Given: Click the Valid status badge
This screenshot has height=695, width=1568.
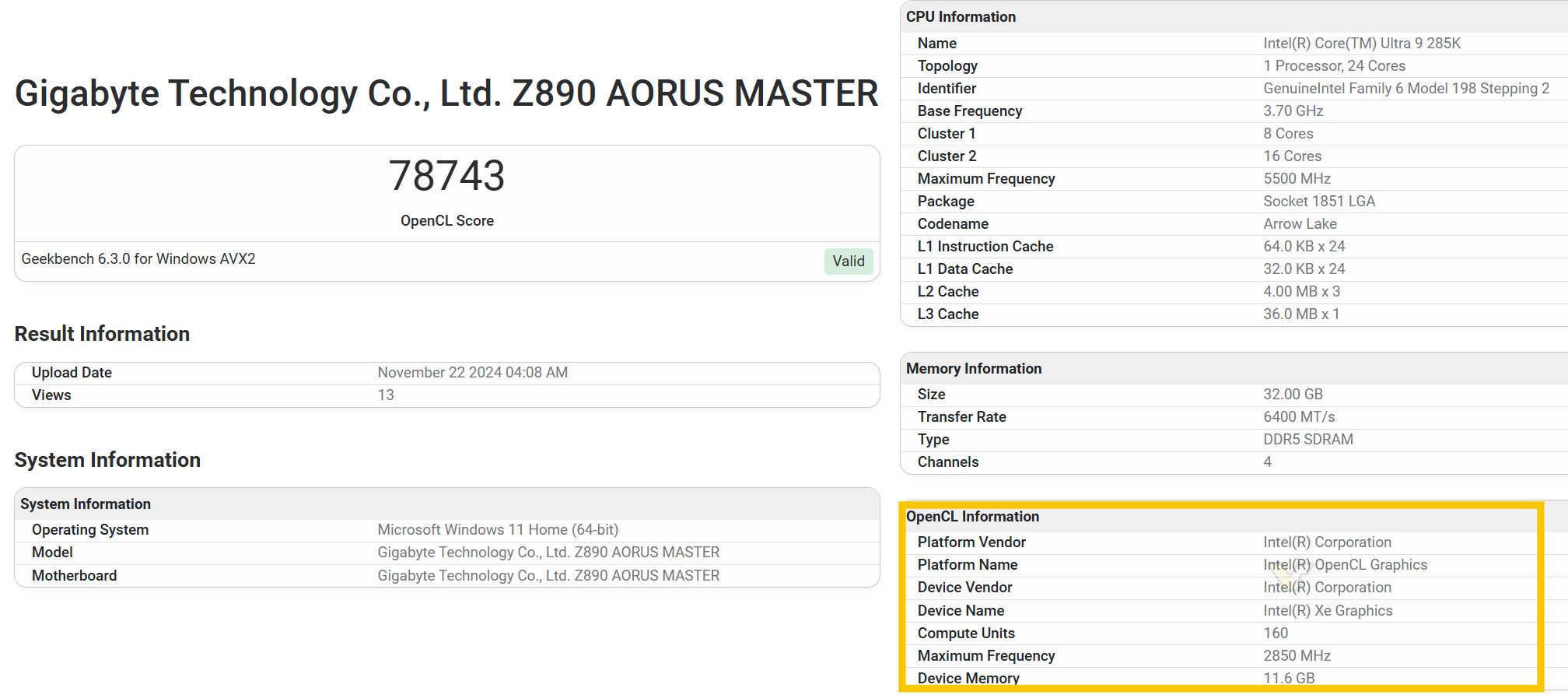Looking at the screenshot, I should (x=848, y=262).
